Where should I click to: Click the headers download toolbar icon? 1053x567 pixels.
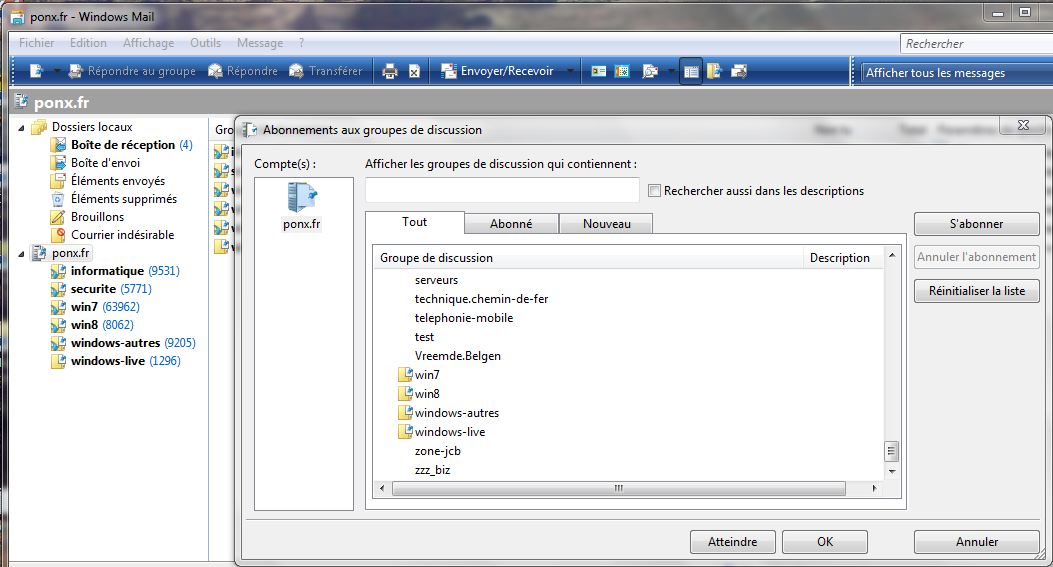click(x=739, y=71)
